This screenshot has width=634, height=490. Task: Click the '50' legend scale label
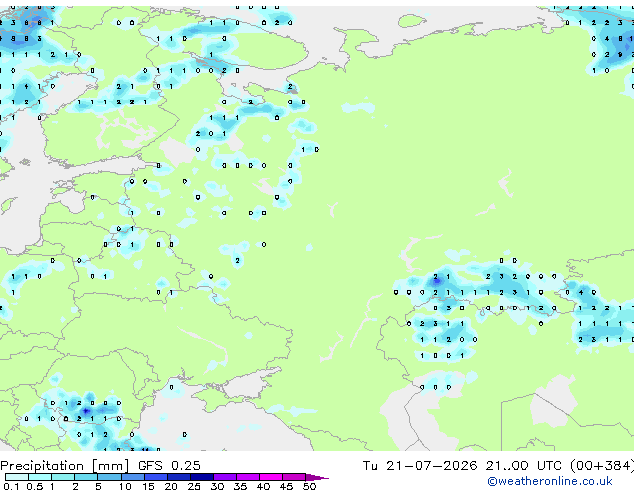coord(309,486)
